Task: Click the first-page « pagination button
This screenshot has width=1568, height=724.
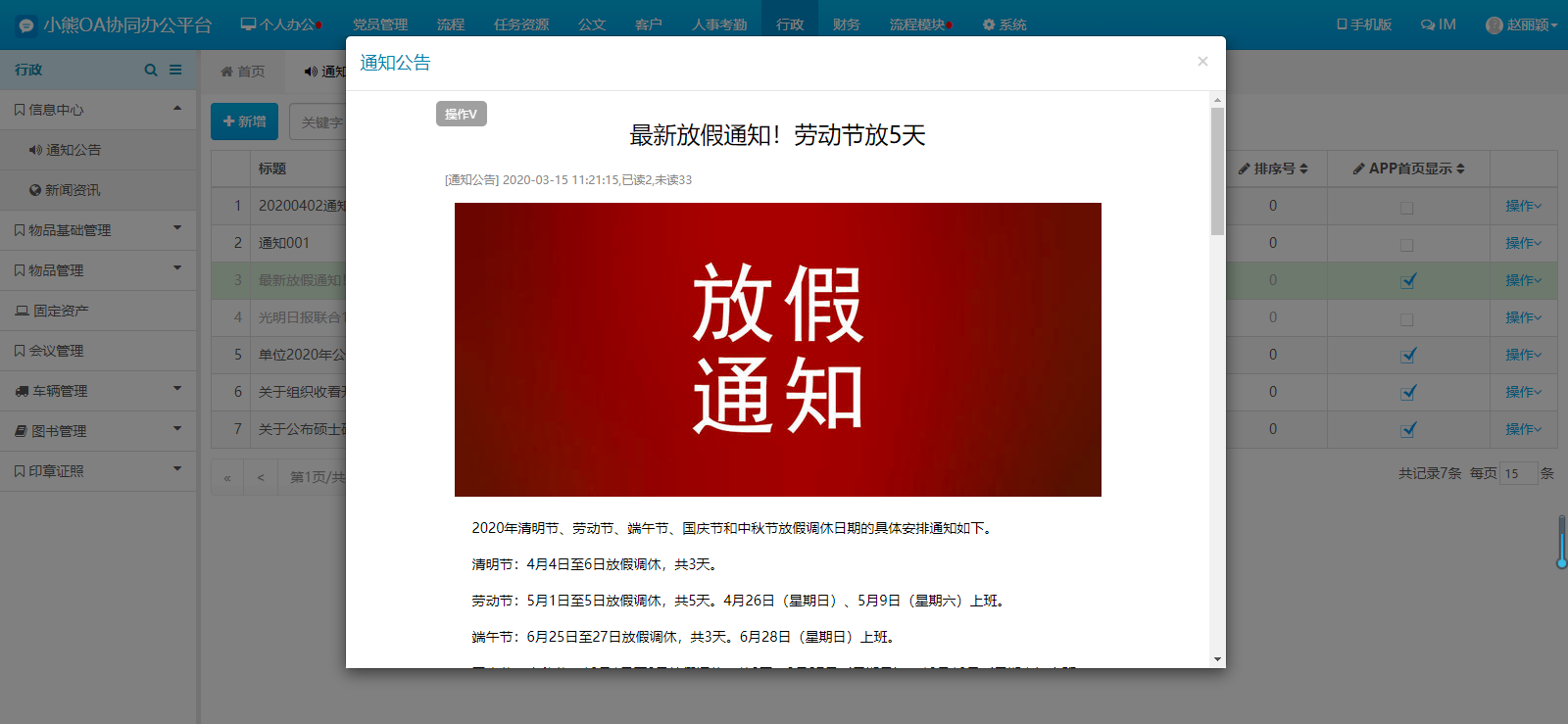Action: pos(227,477)
